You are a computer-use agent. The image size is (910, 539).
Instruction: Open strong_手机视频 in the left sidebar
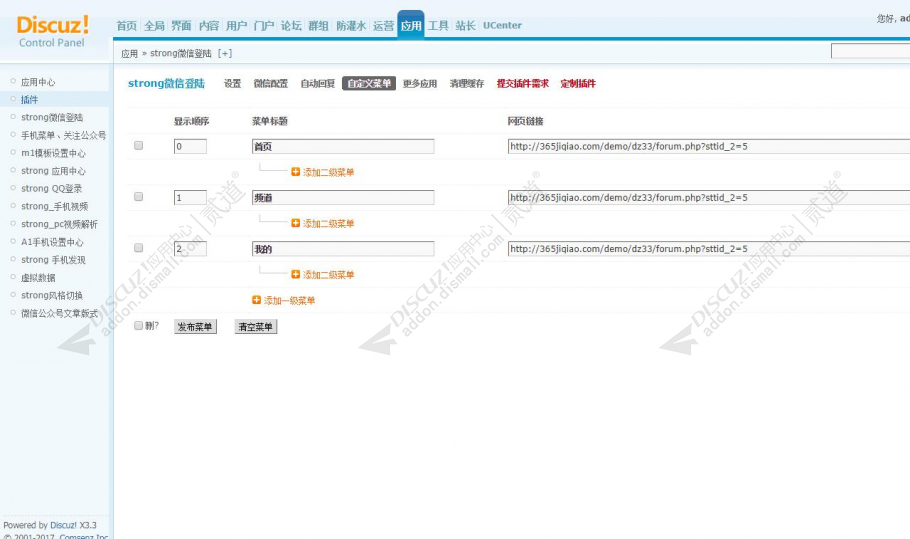[55, 207]
